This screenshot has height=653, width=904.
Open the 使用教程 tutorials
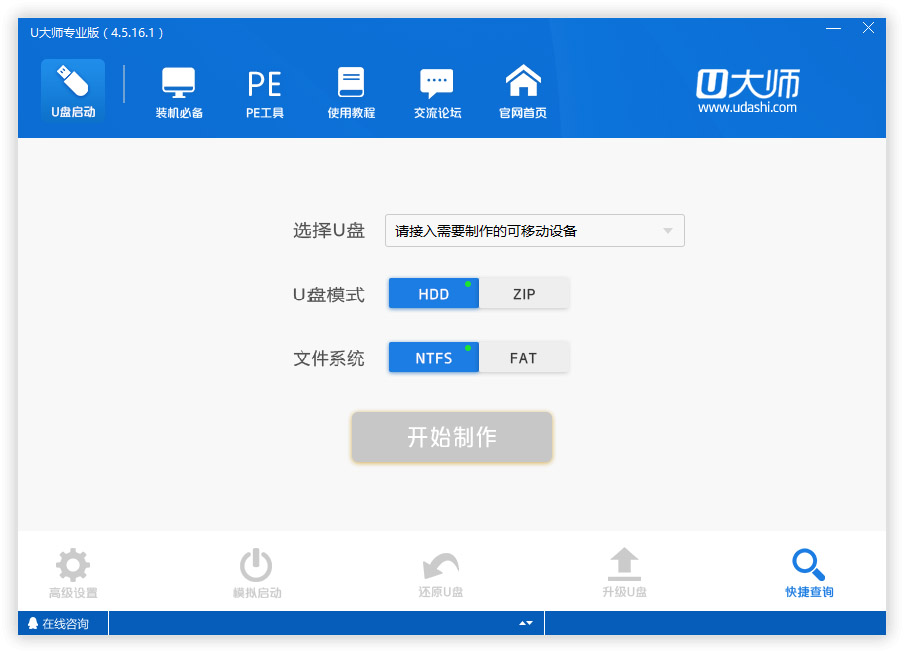click(350, 90)
